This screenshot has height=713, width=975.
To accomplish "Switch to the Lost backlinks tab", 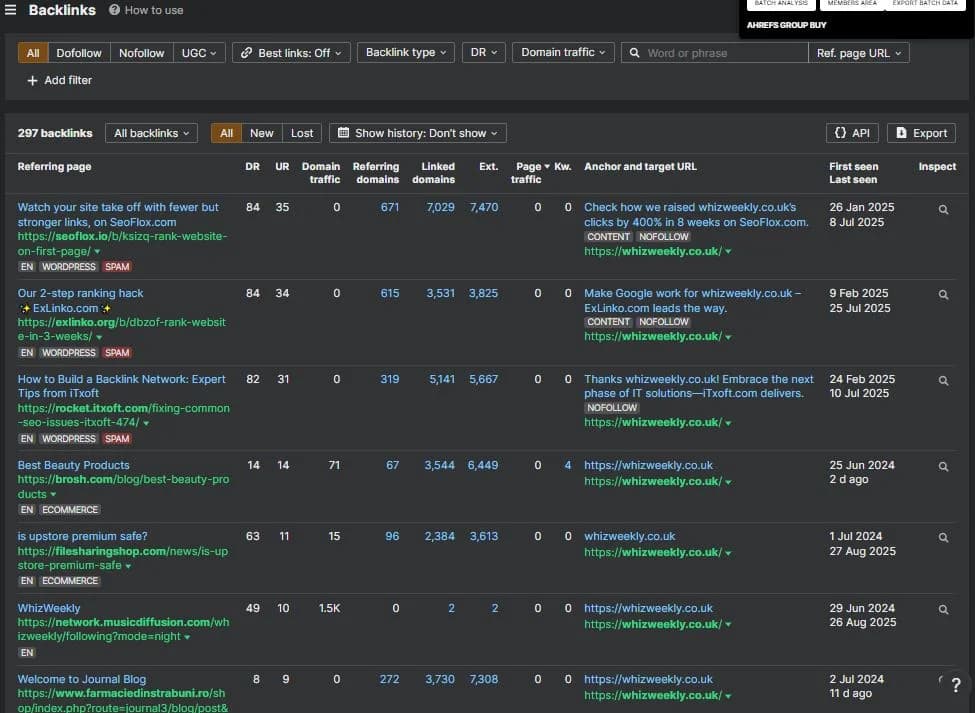I will pyautogui.click(x=302, y=133).
